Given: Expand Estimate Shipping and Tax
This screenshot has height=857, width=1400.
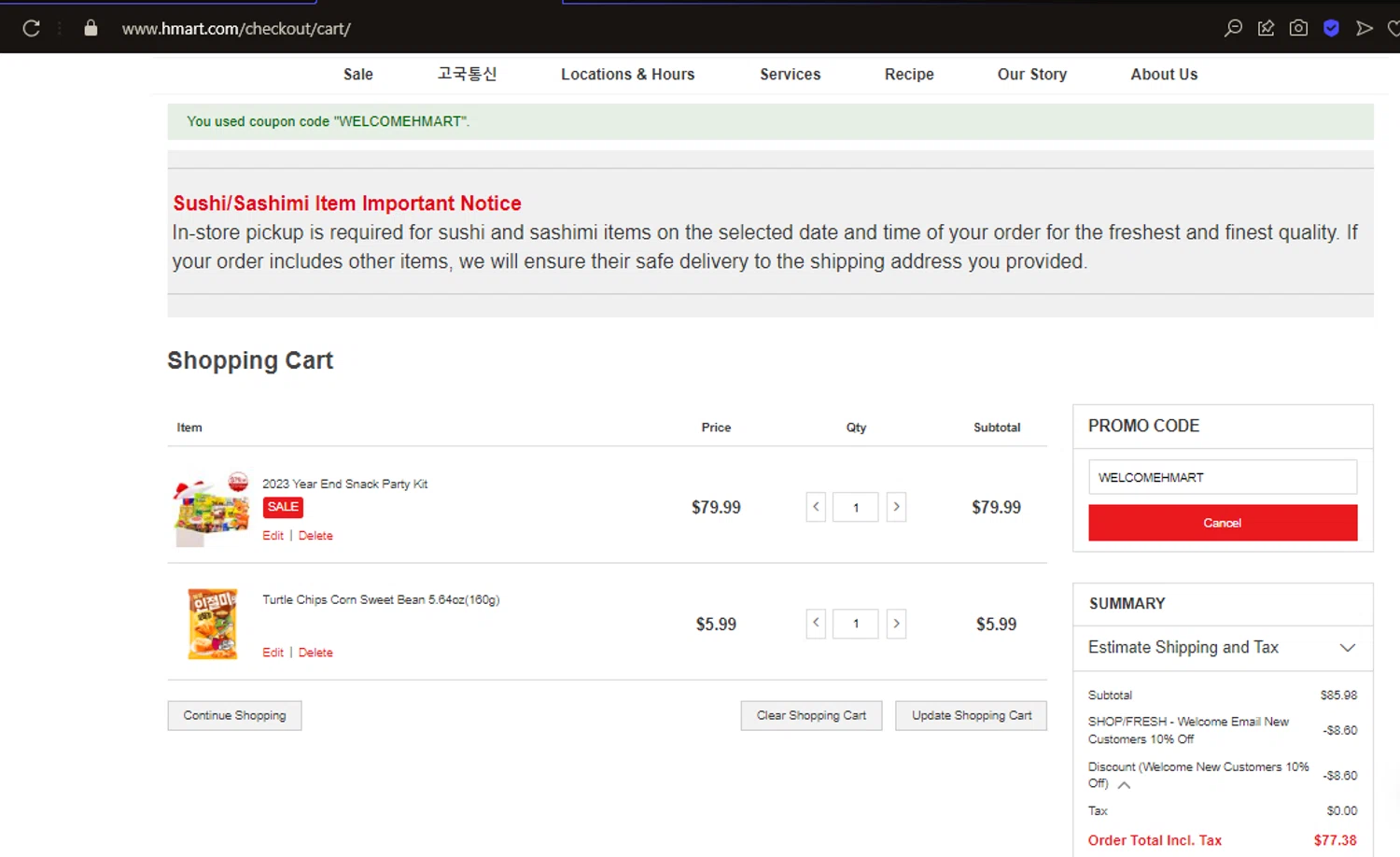Looking at the screenshot, I should [1223, 648].
